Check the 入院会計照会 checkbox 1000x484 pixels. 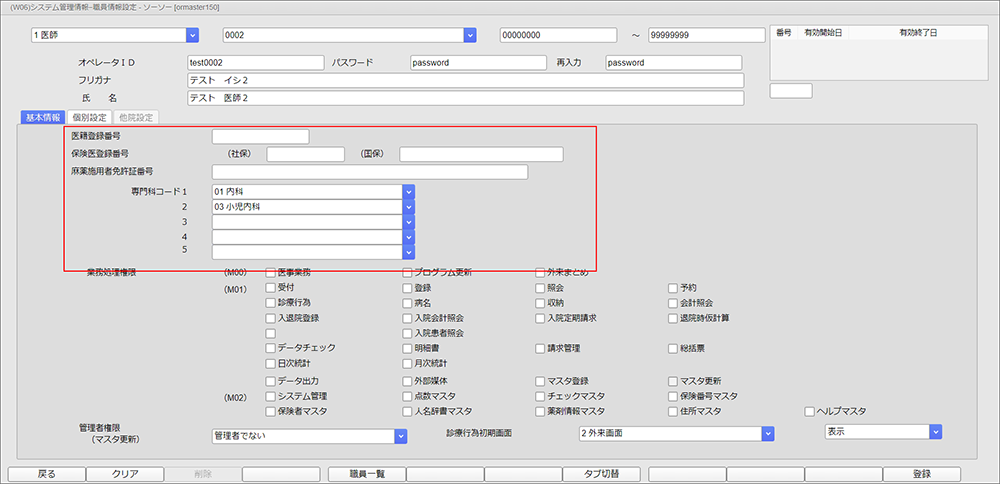408,318
